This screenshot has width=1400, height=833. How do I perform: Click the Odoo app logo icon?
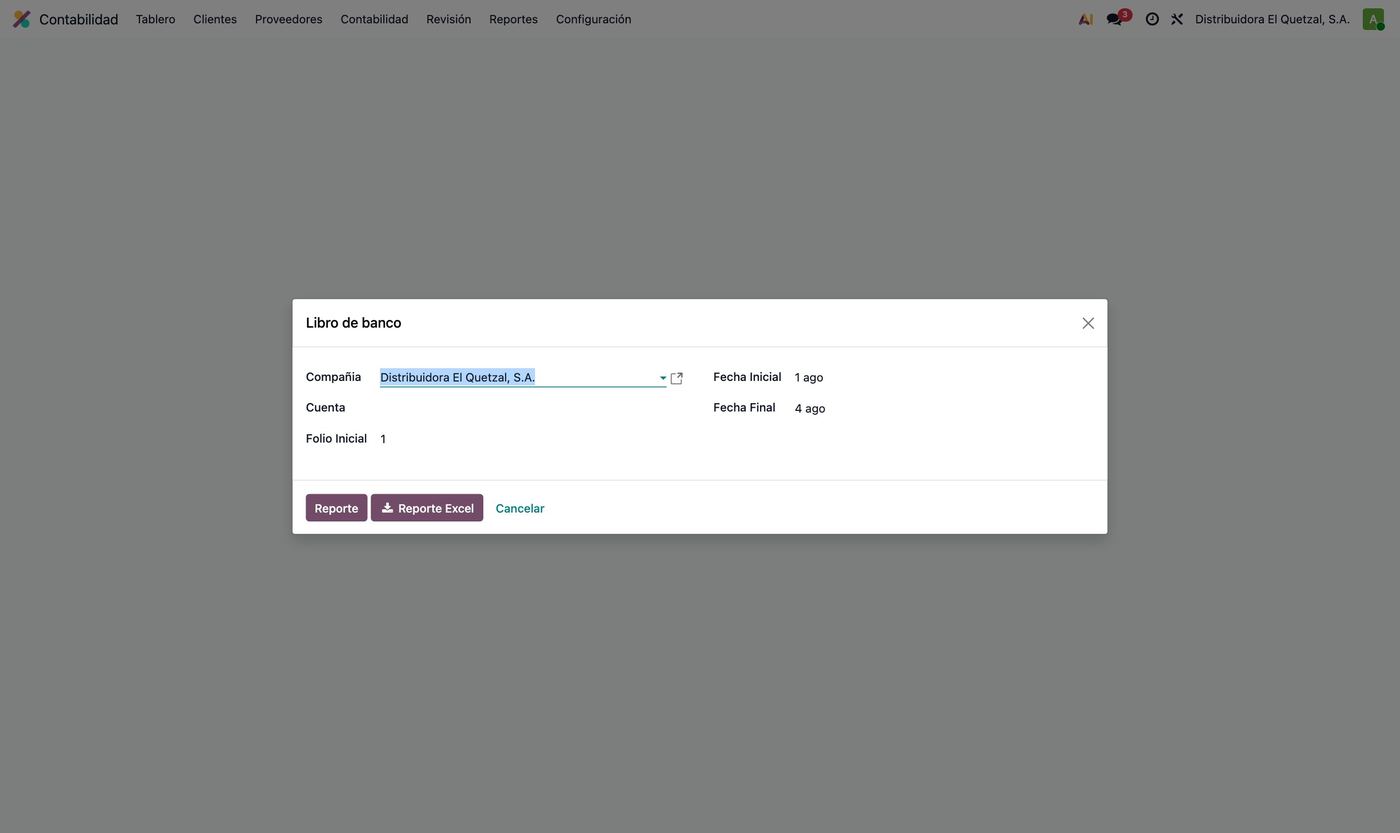[21, 19]
